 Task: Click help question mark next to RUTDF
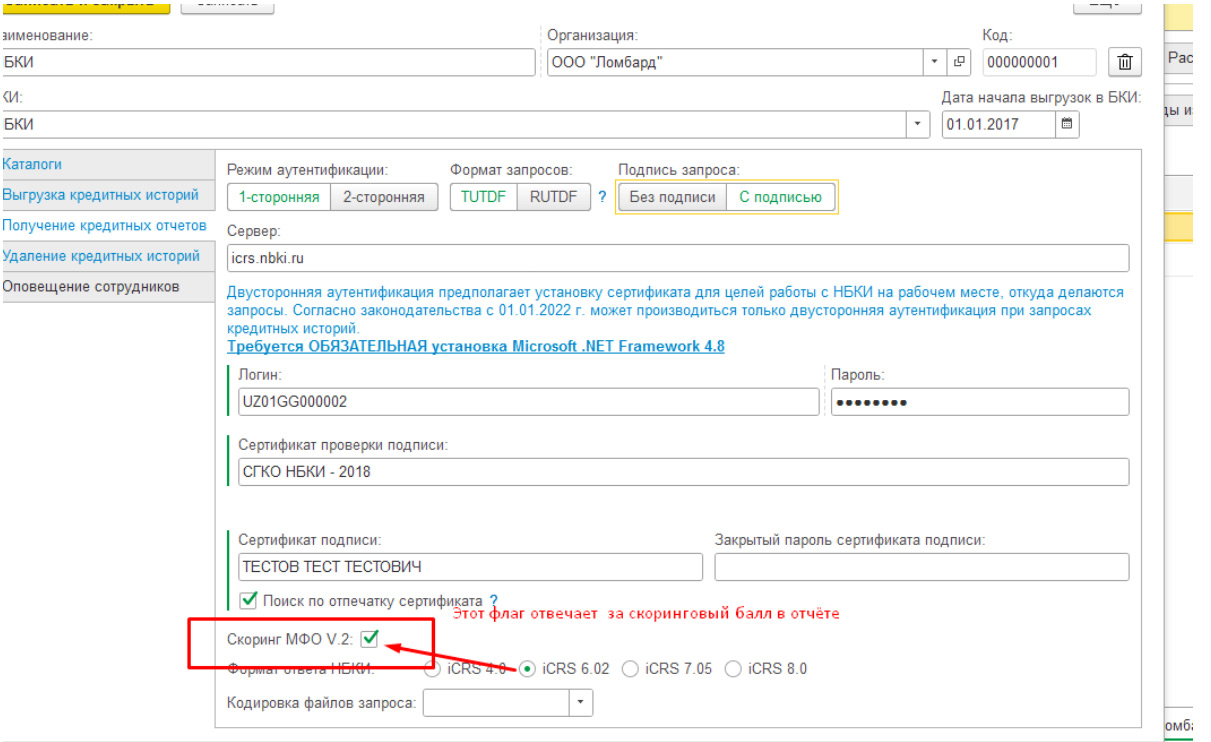[x=602, y=197]
